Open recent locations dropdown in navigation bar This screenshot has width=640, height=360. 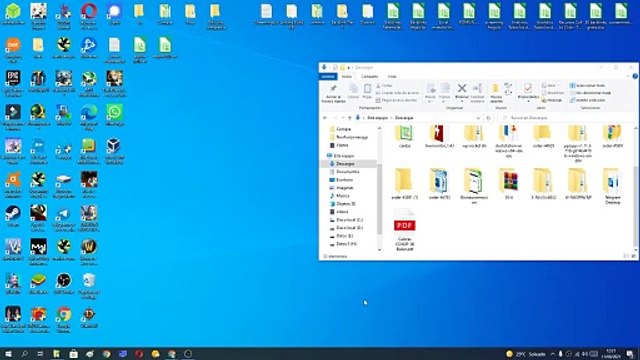coord(342,118)
